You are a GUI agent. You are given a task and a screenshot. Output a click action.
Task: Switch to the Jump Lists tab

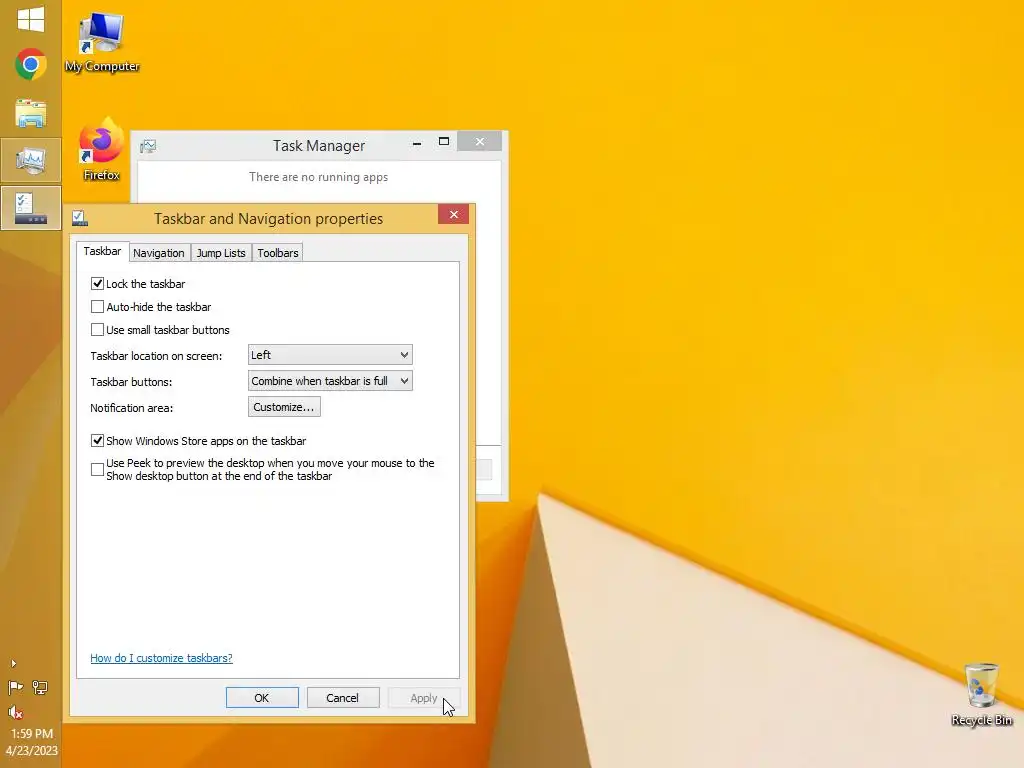pos(221,253)
